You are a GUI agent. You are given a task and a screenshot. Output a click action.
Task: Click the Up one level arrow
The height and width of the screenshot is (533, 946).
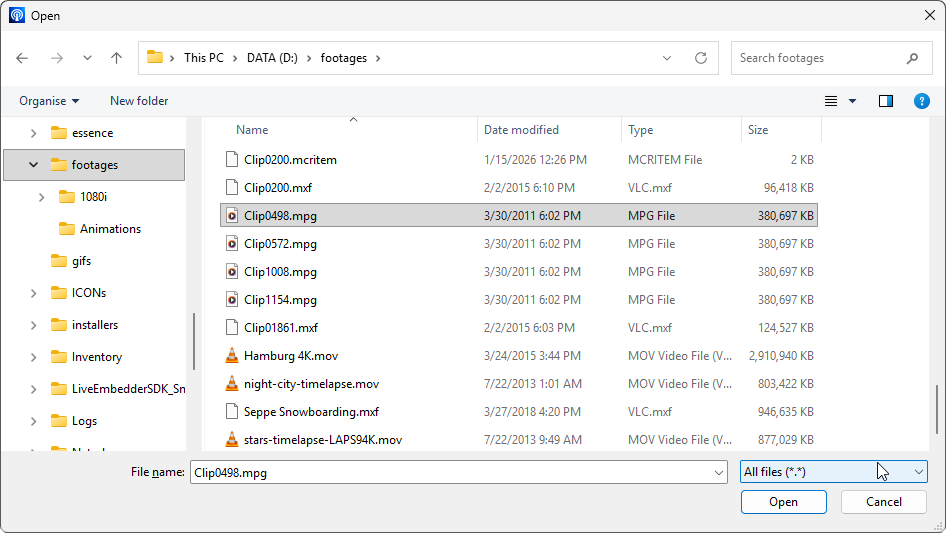tap(116, 58)
